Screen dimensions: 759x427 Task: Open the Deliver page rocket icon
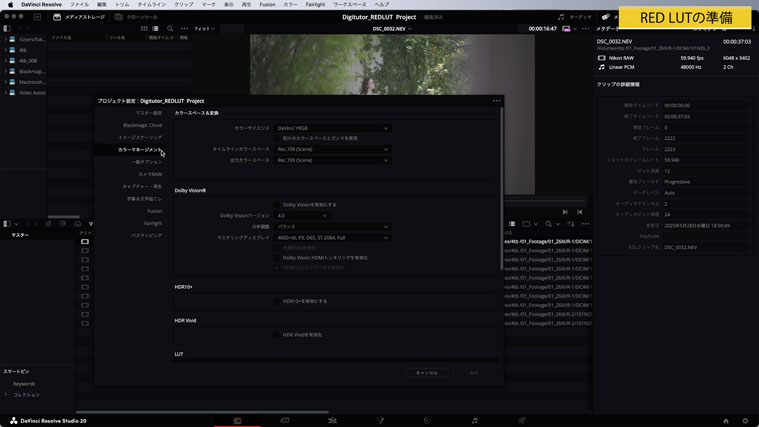(521, 420)
